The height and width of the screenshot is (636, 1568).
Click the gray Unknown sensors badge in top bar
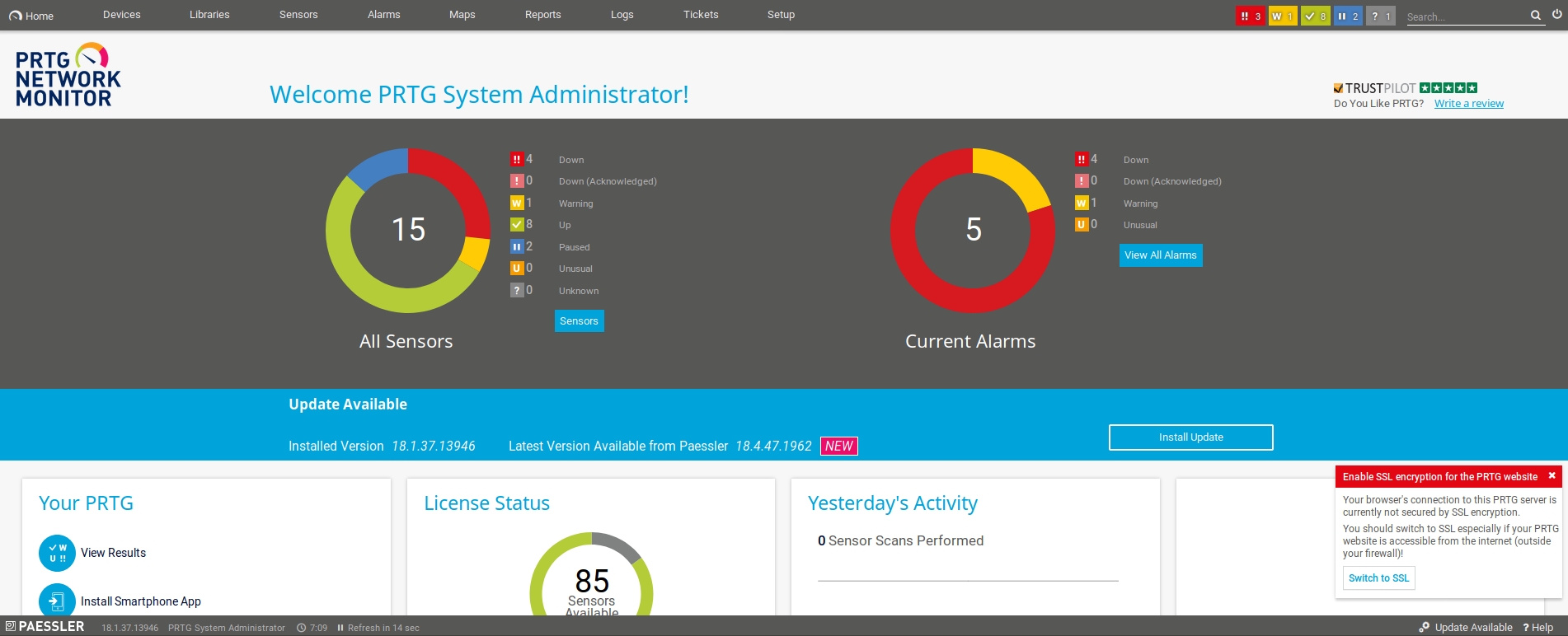1381,16
